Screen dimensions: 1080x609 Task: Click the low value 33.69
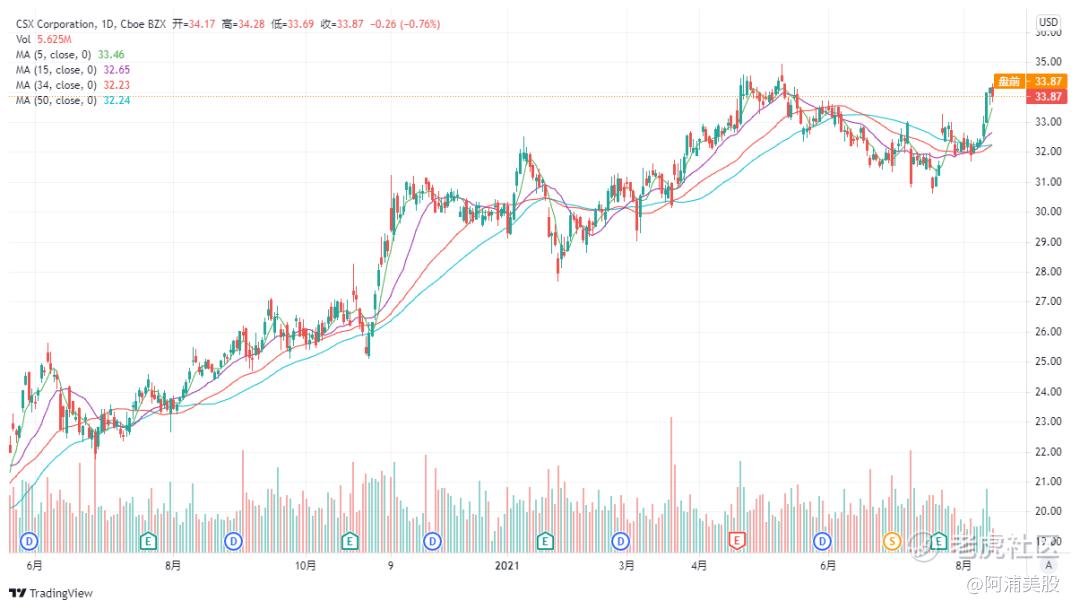pyautogui.click(x=300, y=24)
